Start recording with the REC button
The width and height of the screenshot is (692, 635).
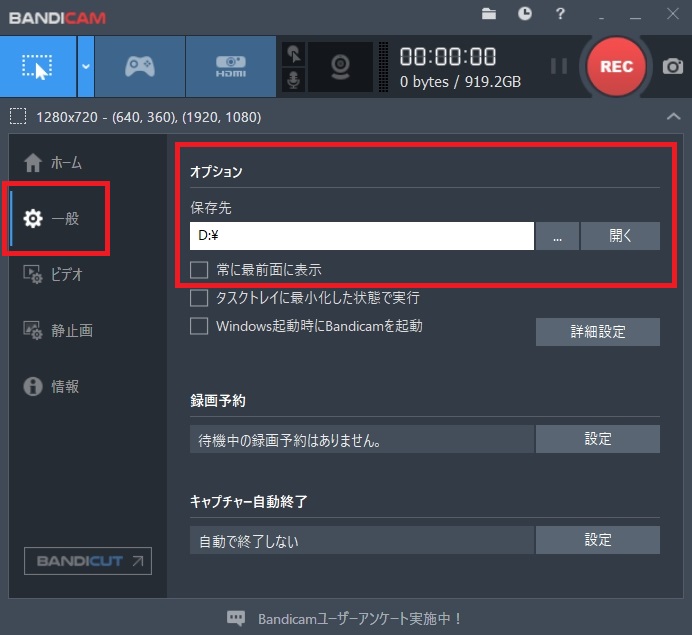click(x=616, y=67)
